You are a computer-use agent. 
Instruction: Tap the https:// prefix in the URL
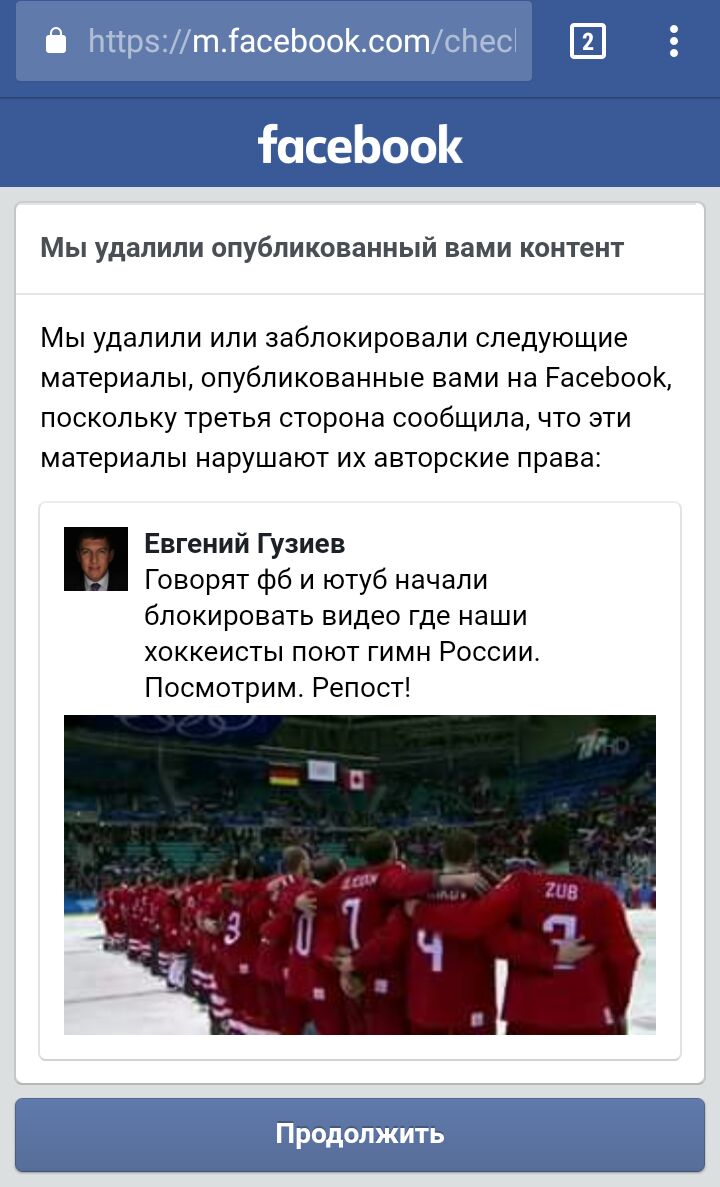coord(137,41)
